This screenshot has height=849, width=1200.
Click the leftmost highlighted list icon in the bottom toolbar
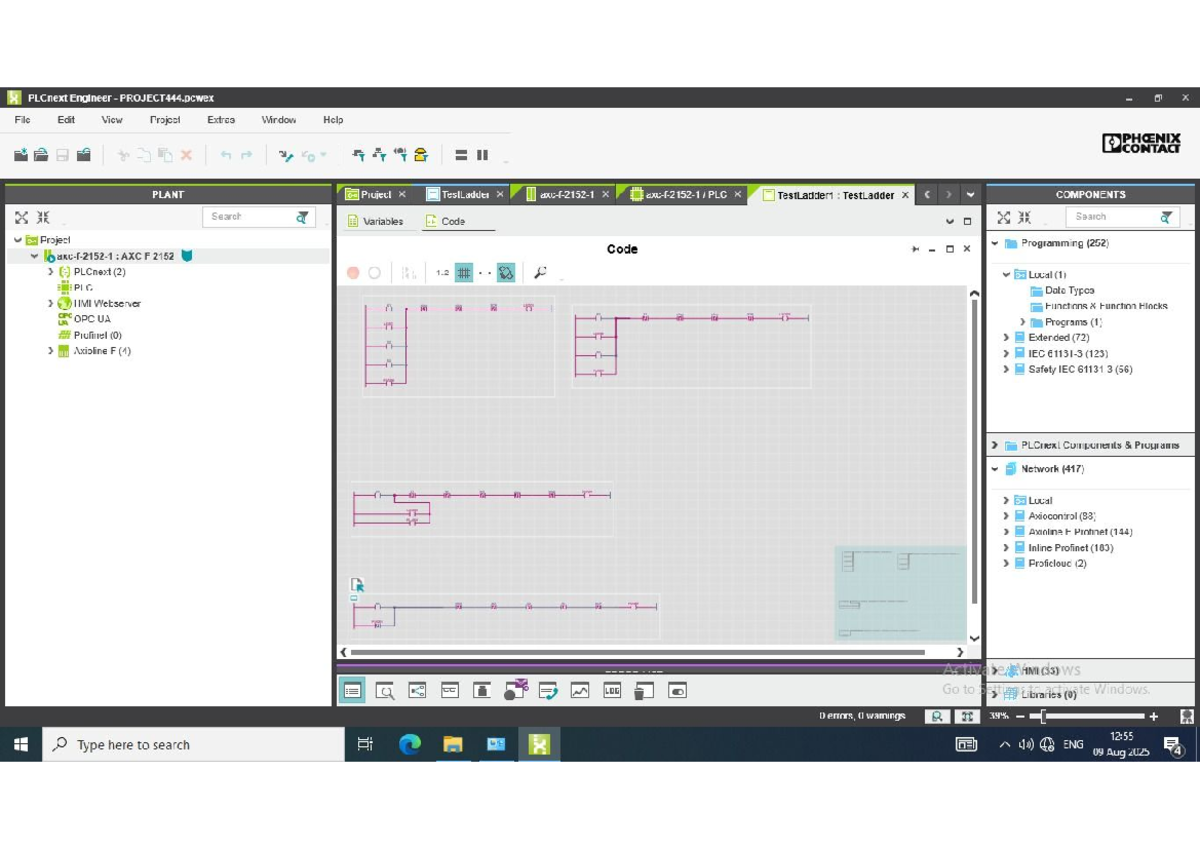click(x=352, y=690)
